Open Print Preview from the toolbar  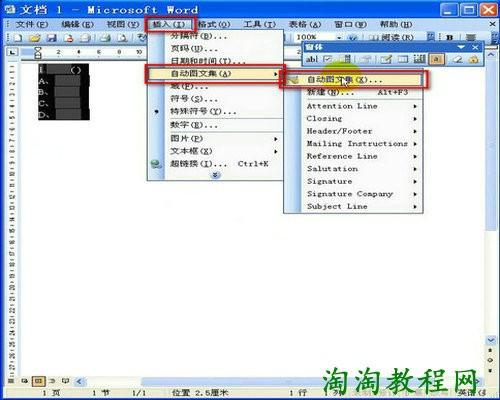(123, 38)
